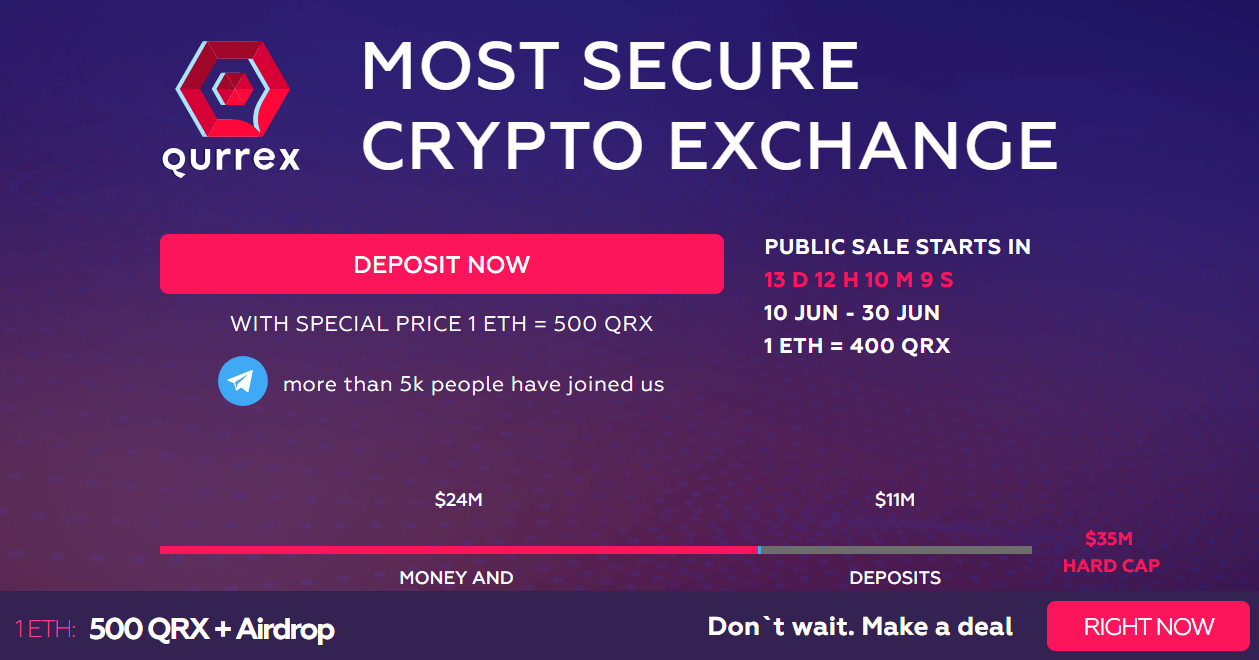Open the Telegram icon link
The height and width of the screenshot is (660, 1259).
(243, 382)
